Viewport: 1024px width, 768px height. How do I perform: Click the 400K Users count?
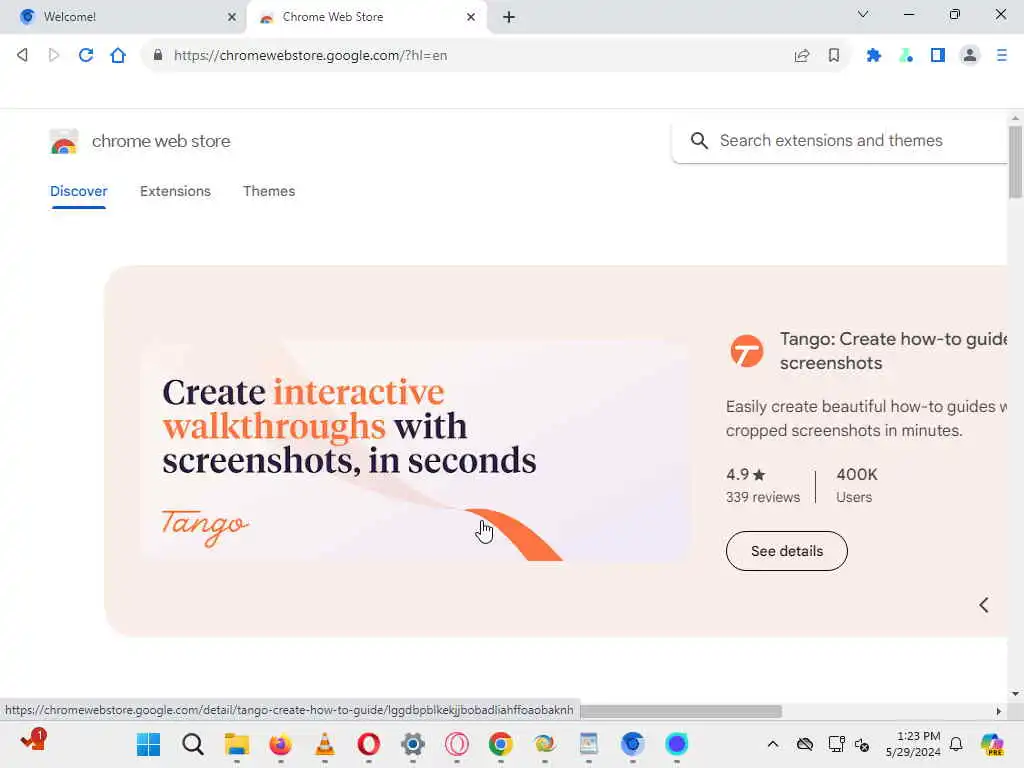[857, 485]
